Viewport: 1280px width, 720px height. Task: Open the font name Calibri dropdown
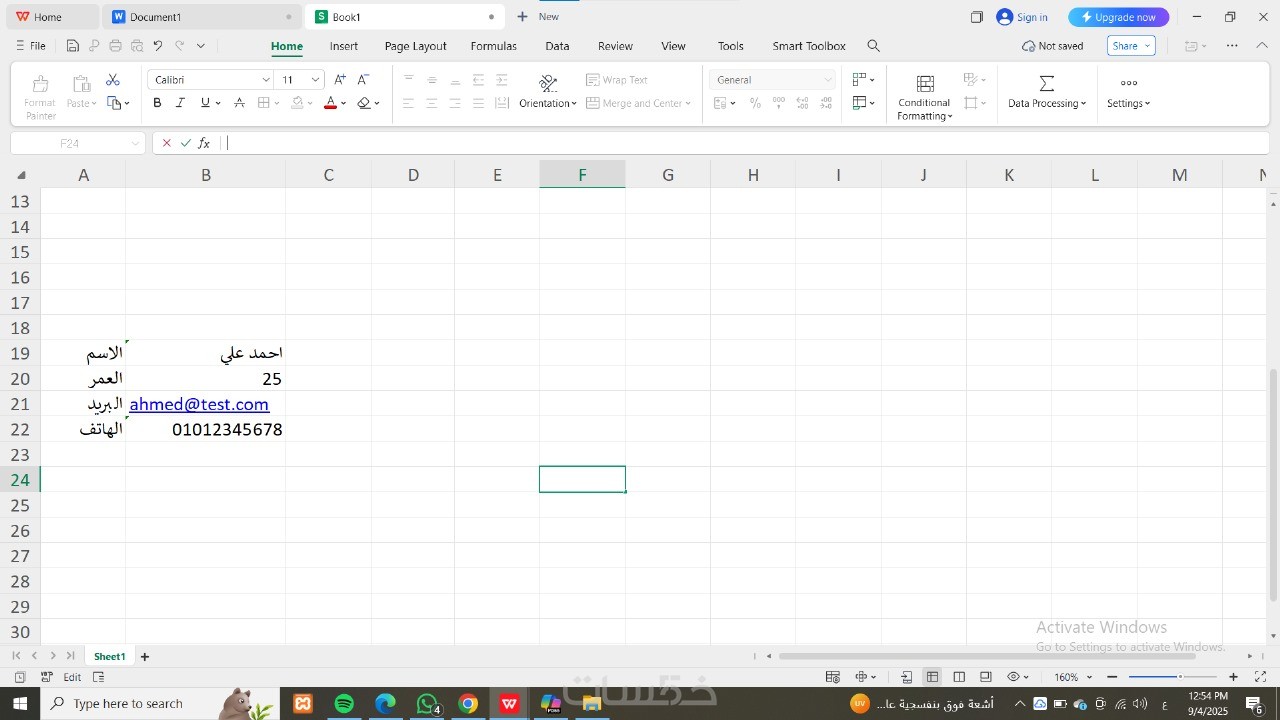pos(266,80)
